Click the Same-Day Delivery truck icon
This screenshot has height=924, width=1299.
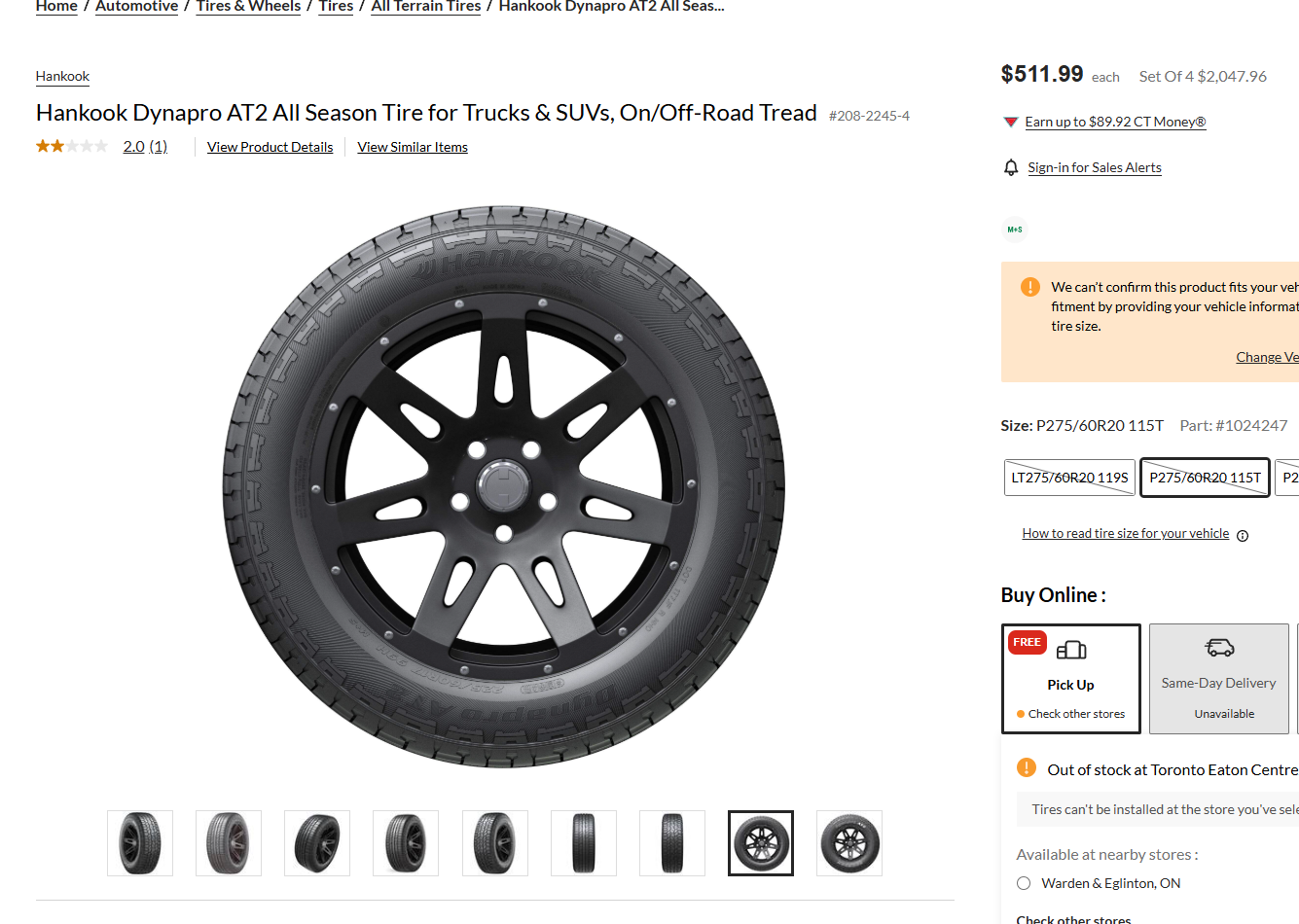[x=1218, y=645]
